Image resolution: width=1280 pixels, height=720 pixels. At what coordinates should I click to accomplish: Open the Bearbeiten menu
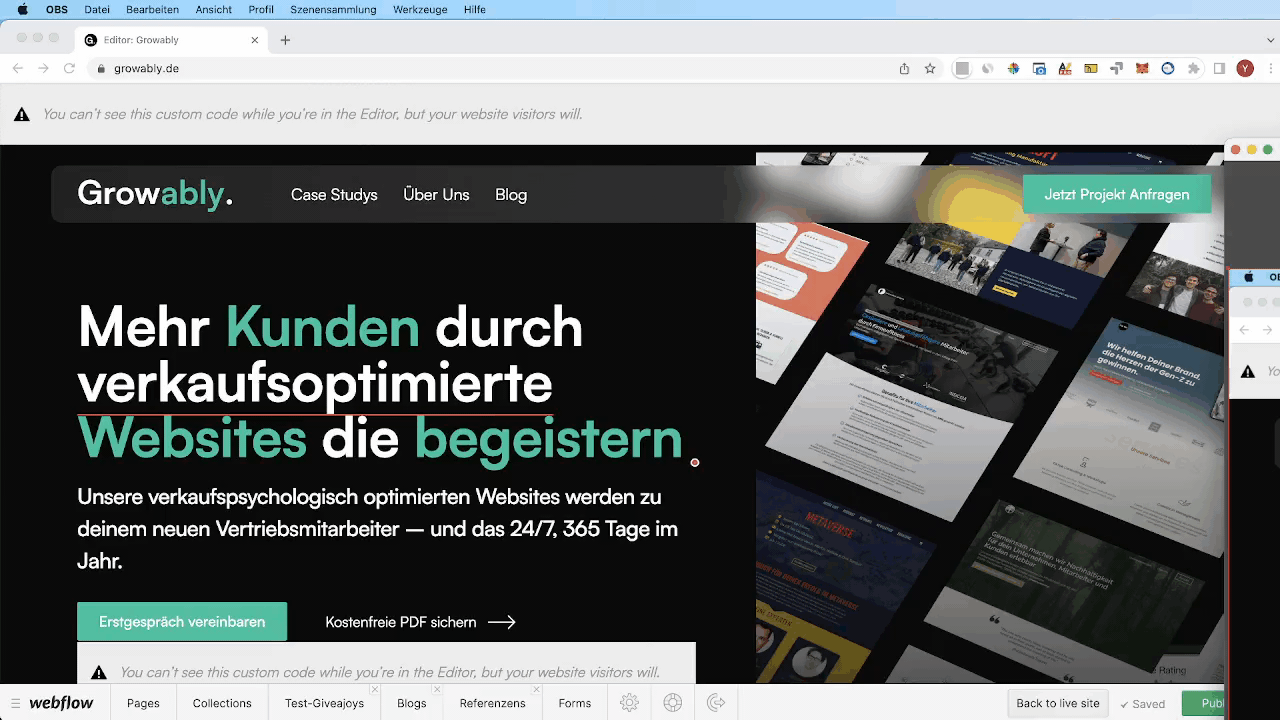(152, 9)
